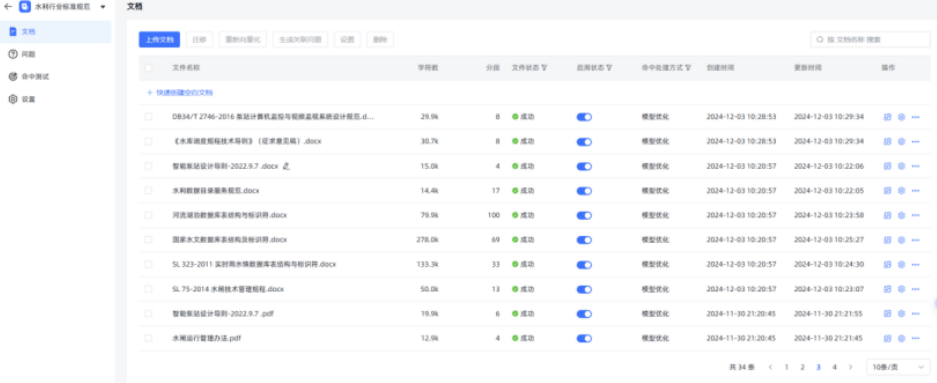Open settings gear for 智能泵站设计导则 .docx row
The height and width of the screenshot is (383, 937).
click(x=902, y=166)
